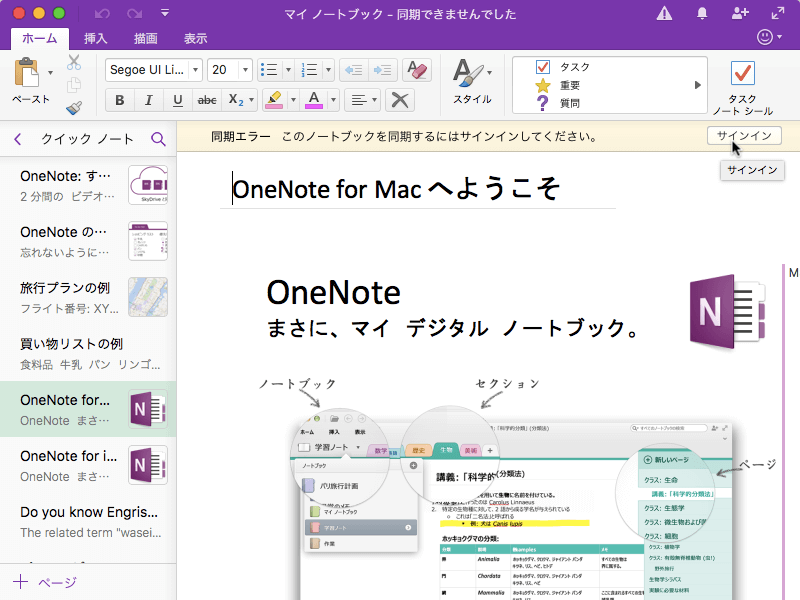Apply the pink font color A

pos(314,99)
